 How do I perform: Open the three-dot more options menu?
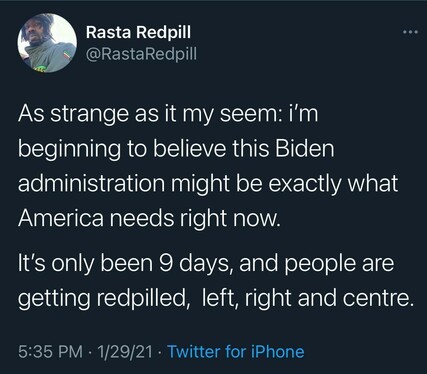410,32
